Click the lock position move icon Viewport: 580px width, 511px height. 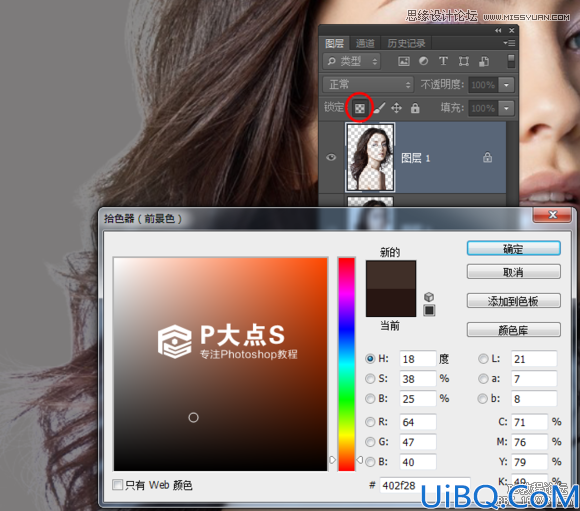(x=396, y=108)
